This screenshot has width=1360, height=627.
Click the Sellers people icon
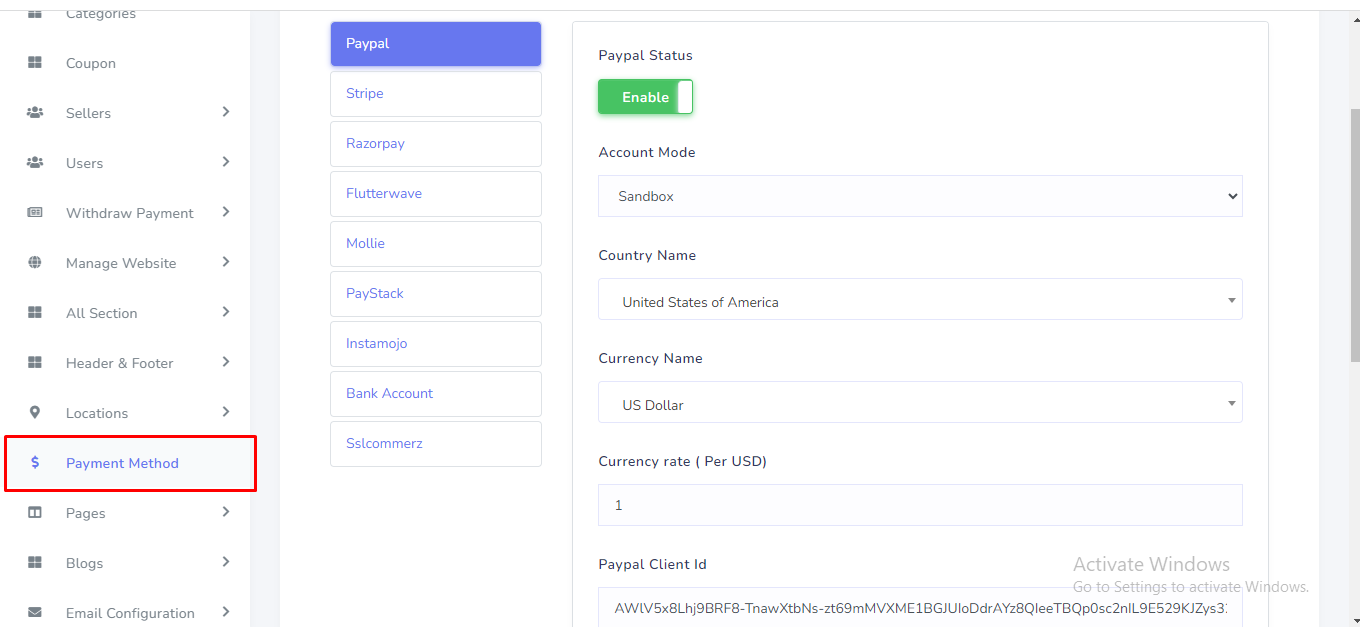pos(35,113)
